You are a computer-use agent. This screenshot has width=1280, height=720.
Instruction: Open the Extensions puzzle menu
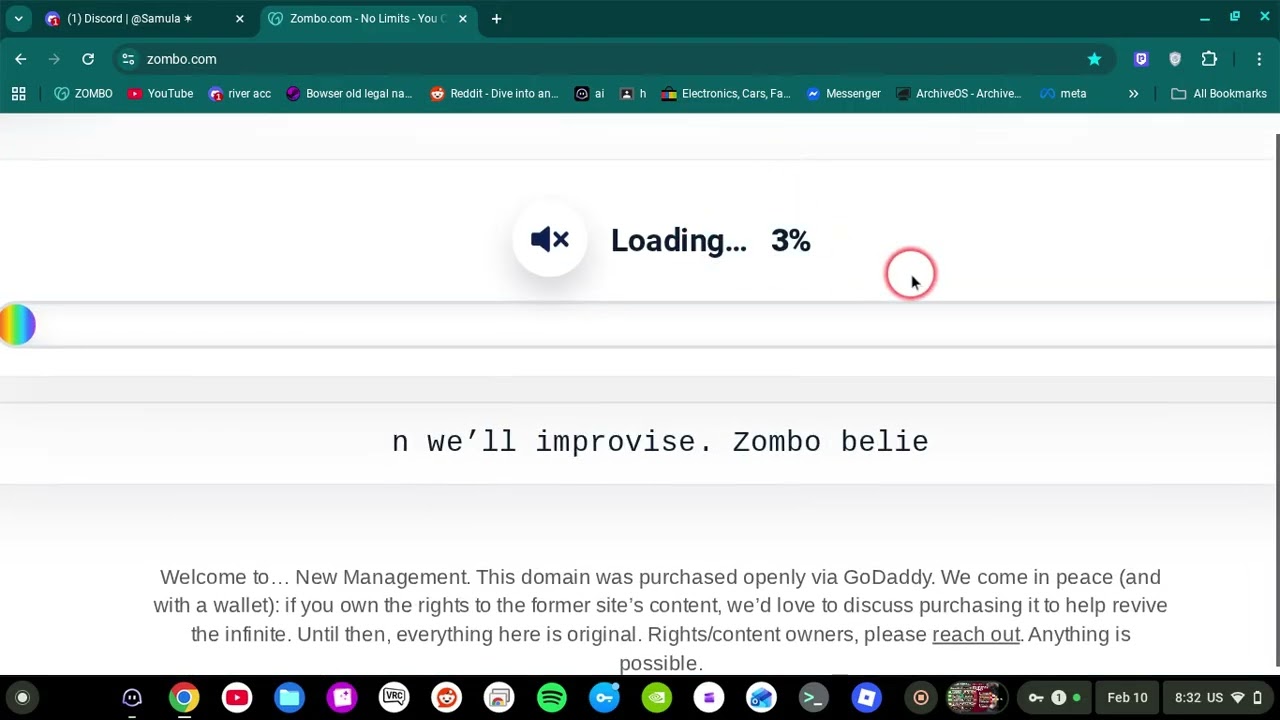click(x=1209, y=59)
